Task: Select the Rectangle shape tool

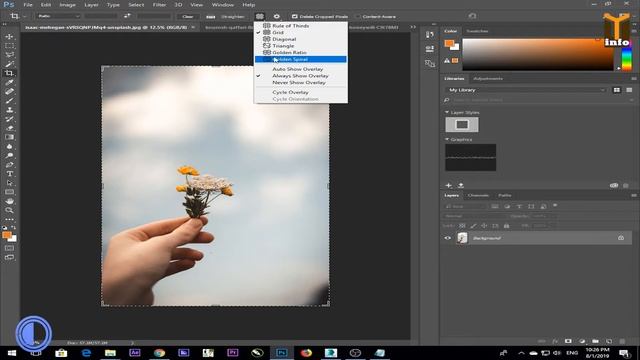Action: pyautogui.click(x=9, y=192)
